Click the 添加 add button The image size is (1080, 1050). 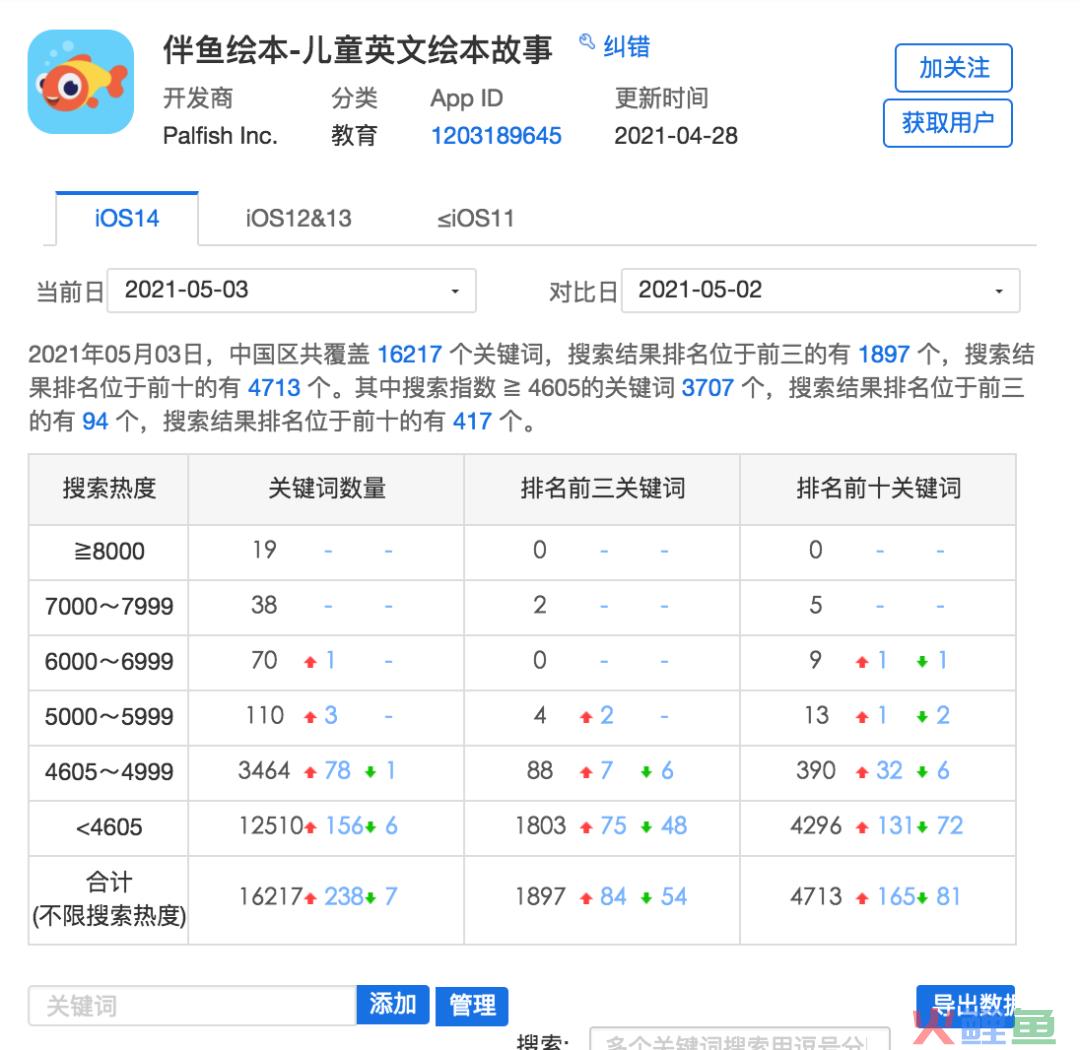393,1005
